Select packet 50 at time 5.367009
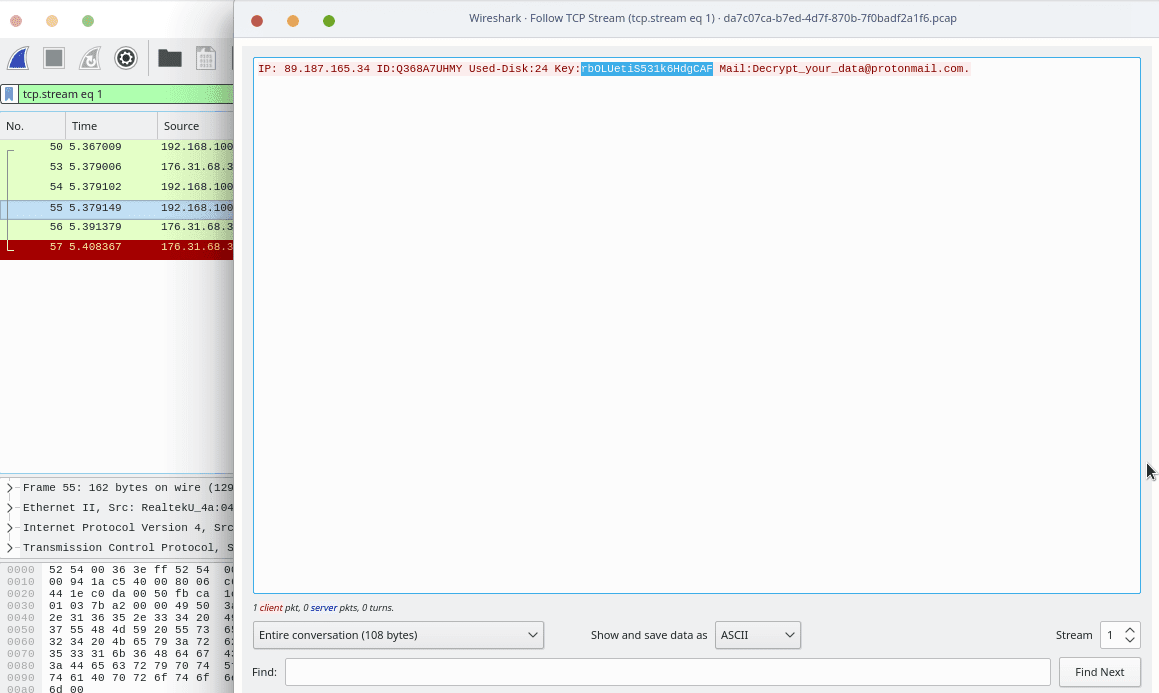 click(x=117, y=147)
